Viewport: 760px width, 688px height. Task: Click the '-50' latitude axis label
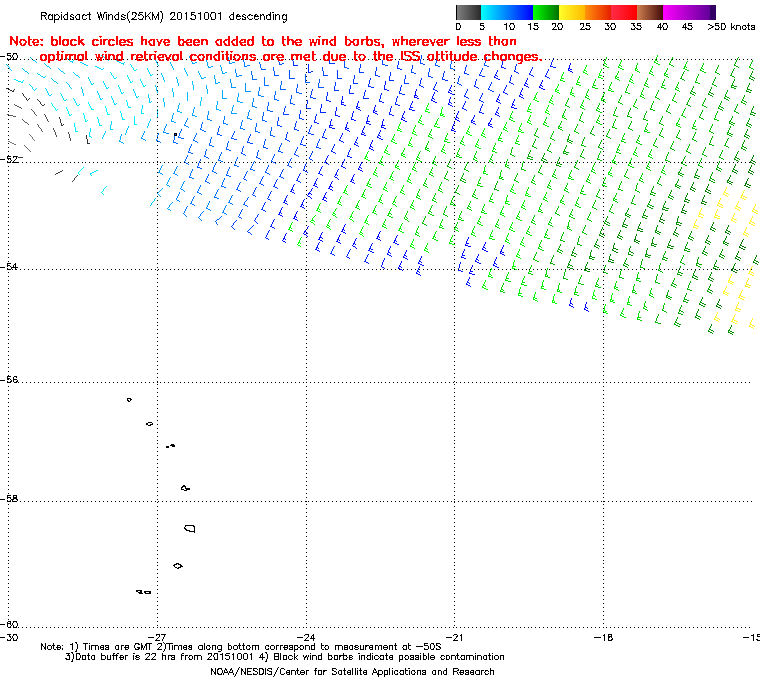9,57
